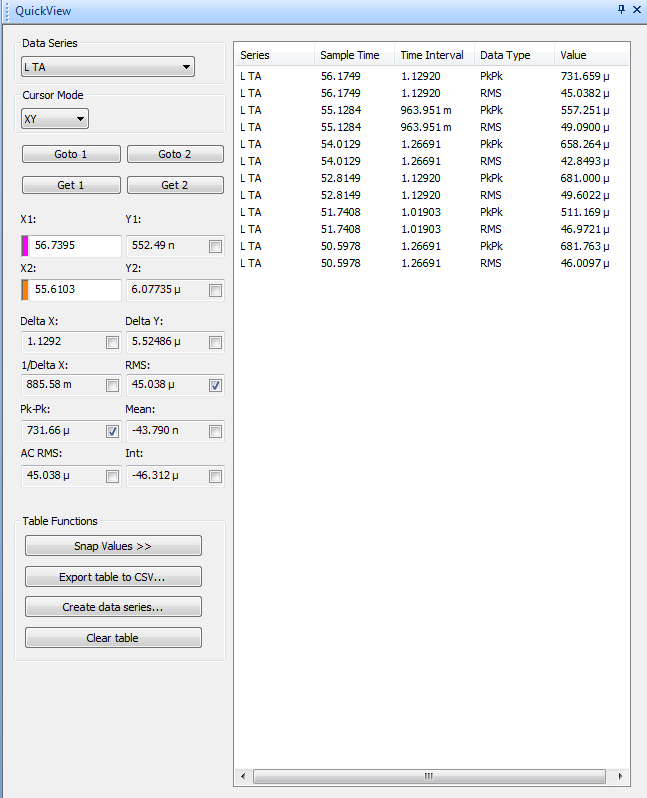The image size is (647, 798).
Task: Select the row with value 49.6022 µ
Action: coord(432,195)
